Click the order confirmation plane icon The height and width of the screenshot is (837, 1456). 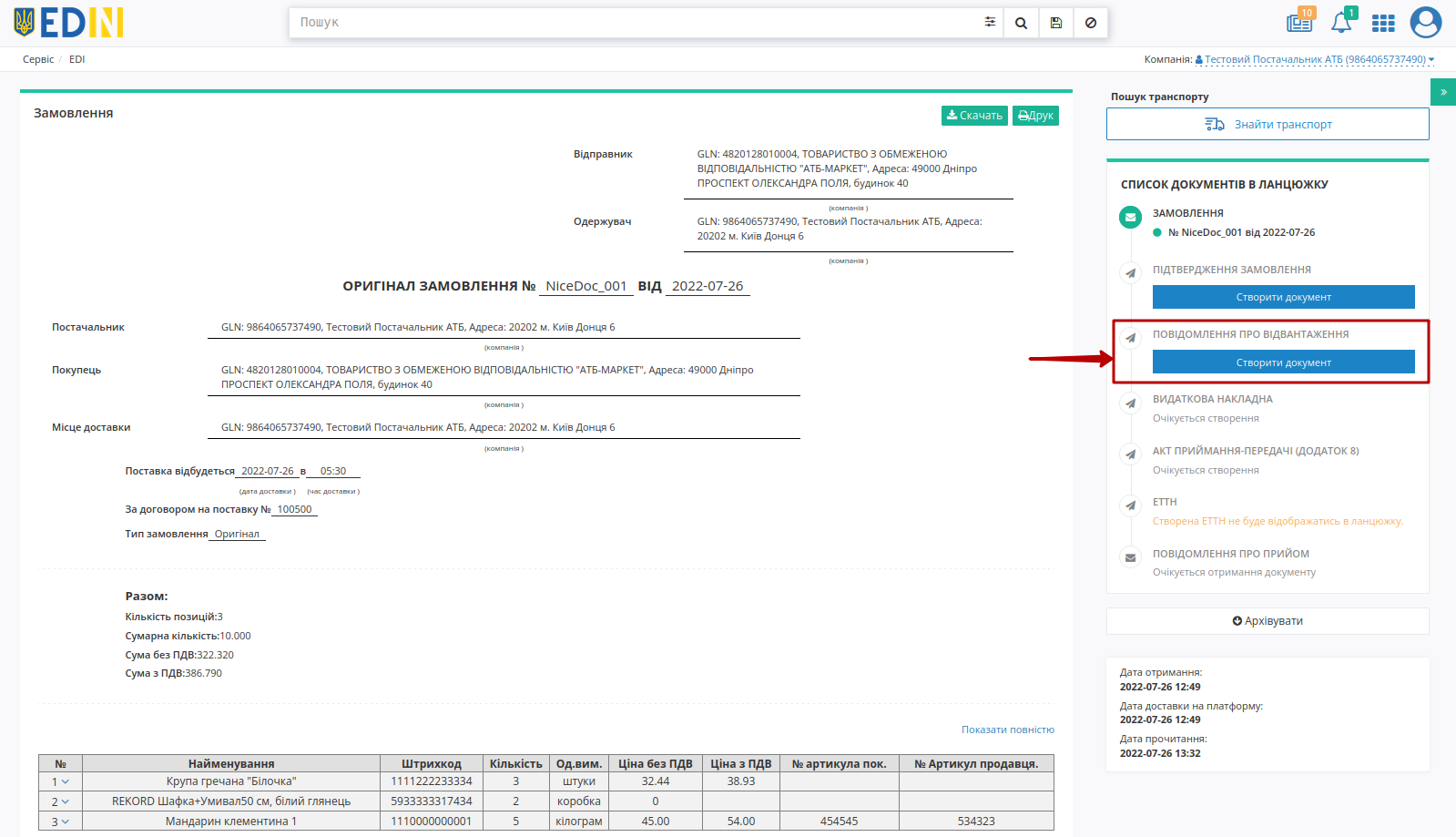click(x=1130, y=272)
